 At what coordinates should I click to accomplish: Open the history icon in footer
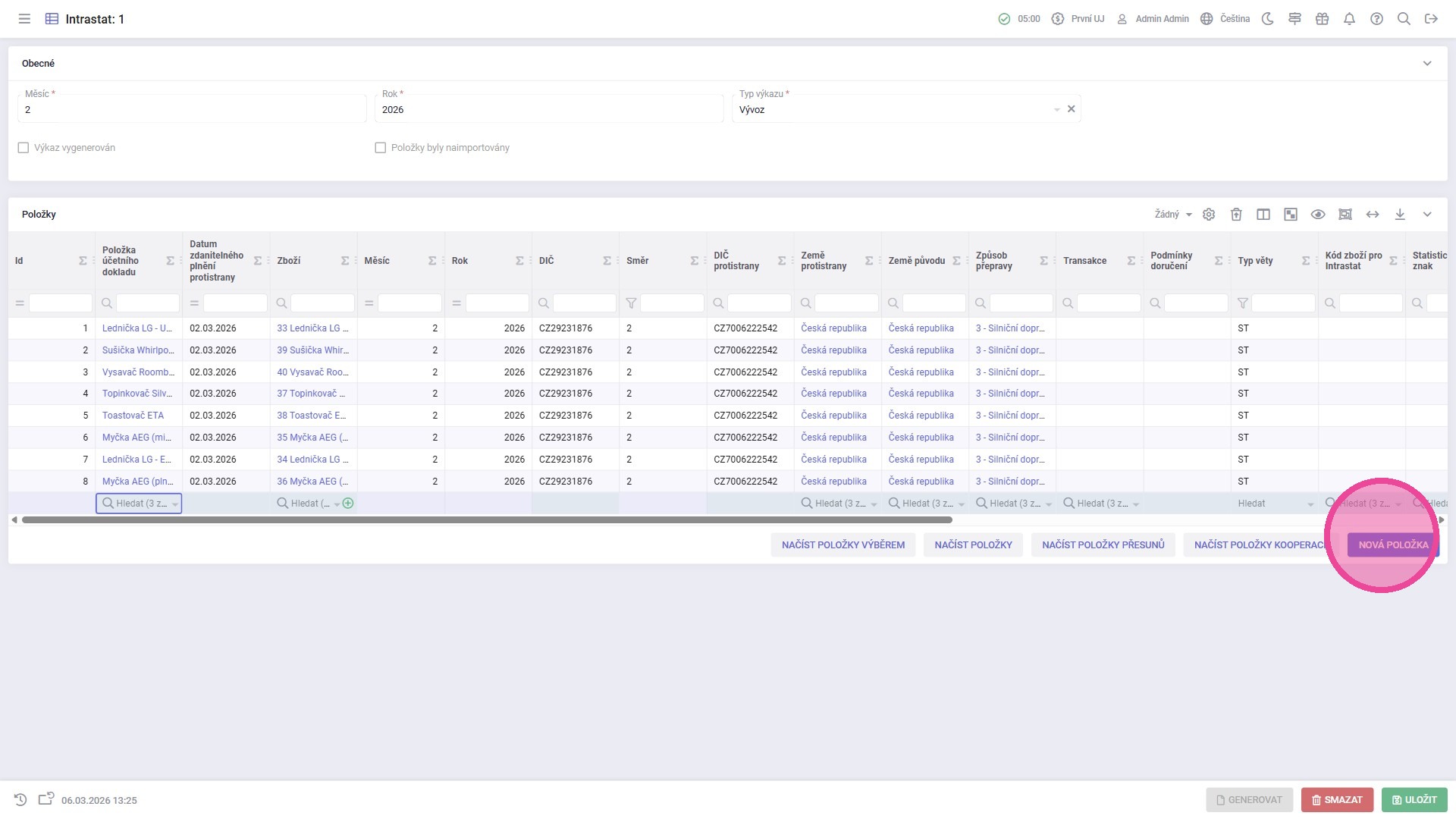(20, 799)
